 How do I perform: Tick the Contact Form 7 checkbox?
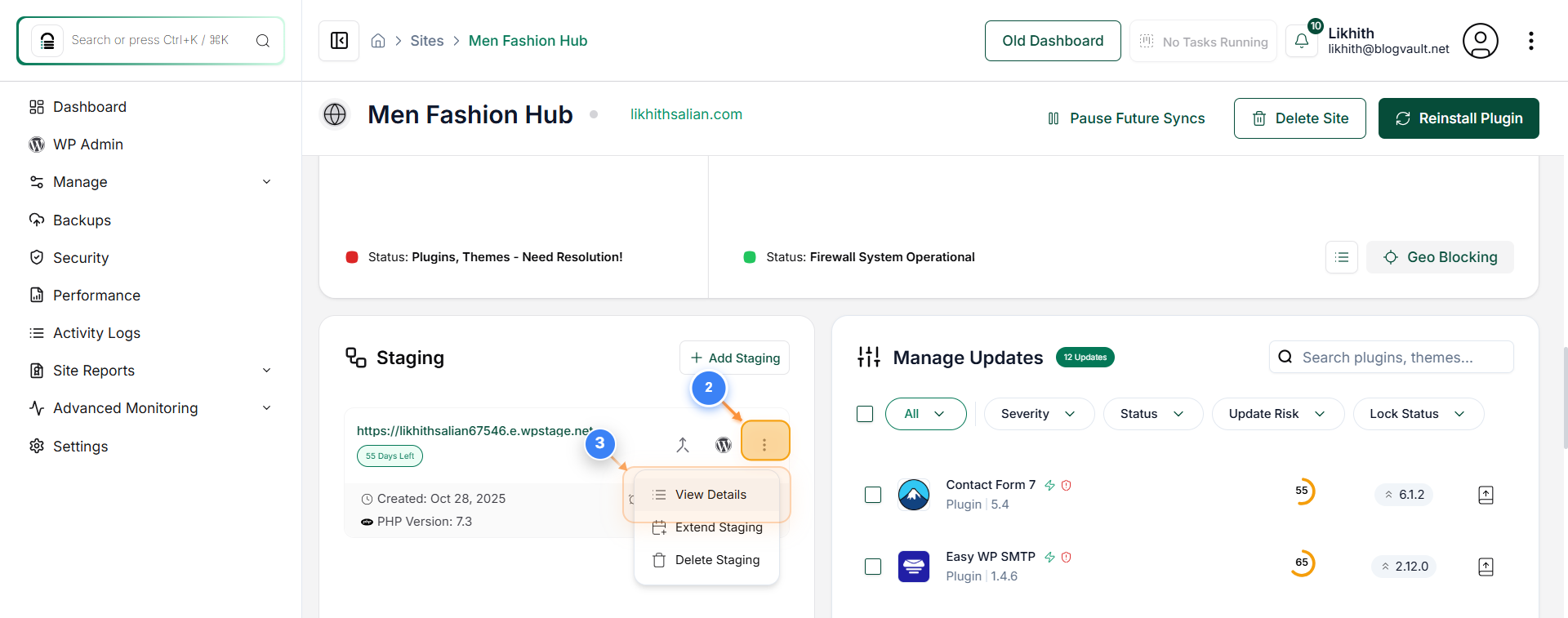pyautogui.click(x=873, y=495)
